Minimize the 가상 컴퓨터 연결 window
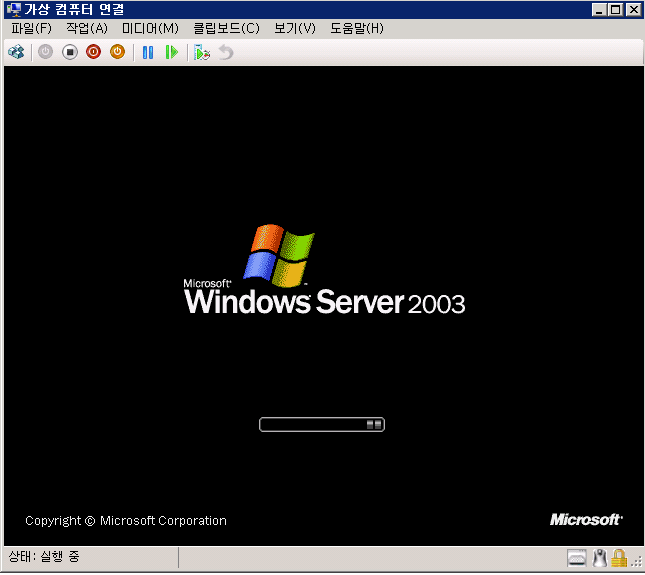 (599, 9)
